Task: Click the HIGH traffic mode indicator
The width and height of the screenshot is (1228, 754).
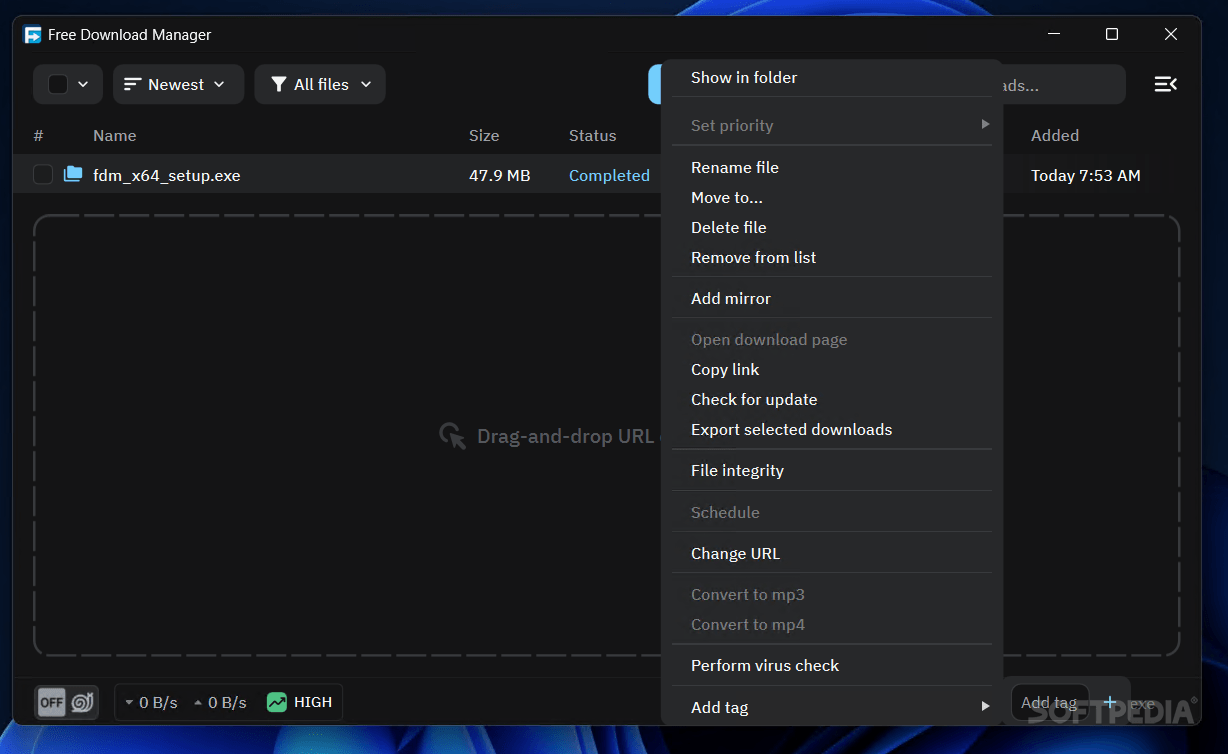Action: [300, 702]
